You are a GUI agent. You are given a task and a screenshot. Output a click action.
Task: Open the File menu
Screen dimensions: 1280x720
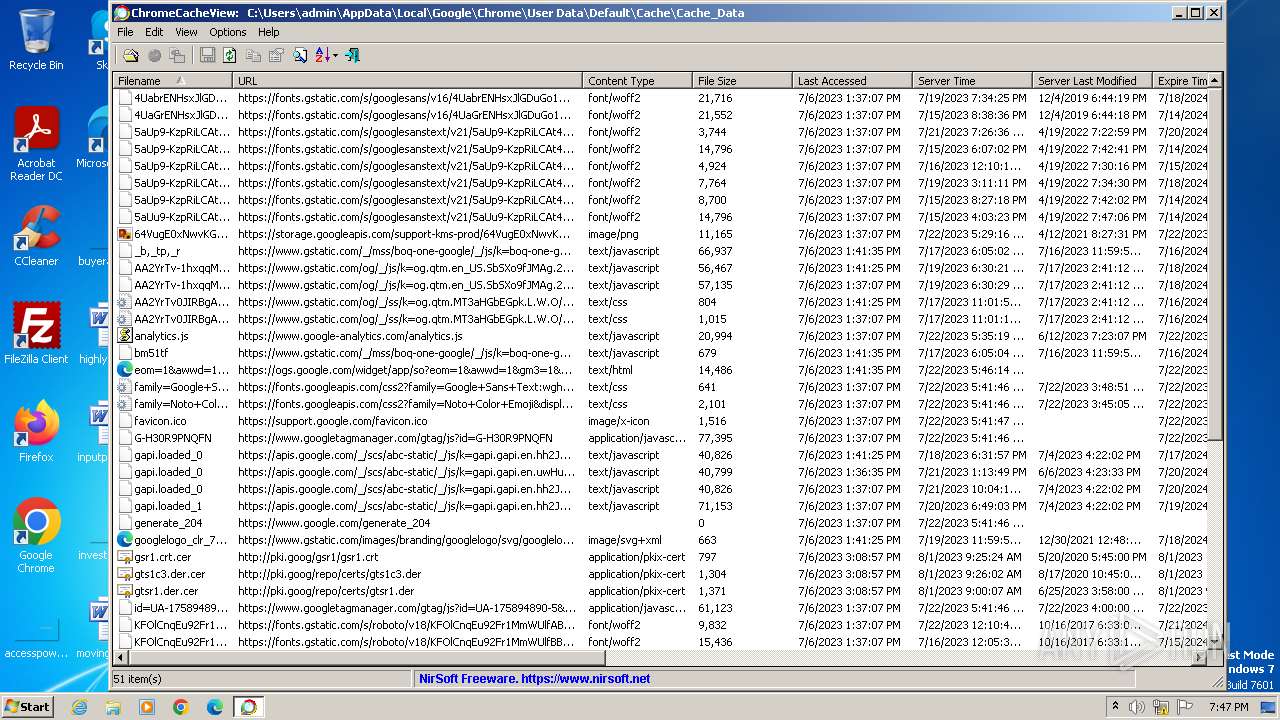coord(125,32)
